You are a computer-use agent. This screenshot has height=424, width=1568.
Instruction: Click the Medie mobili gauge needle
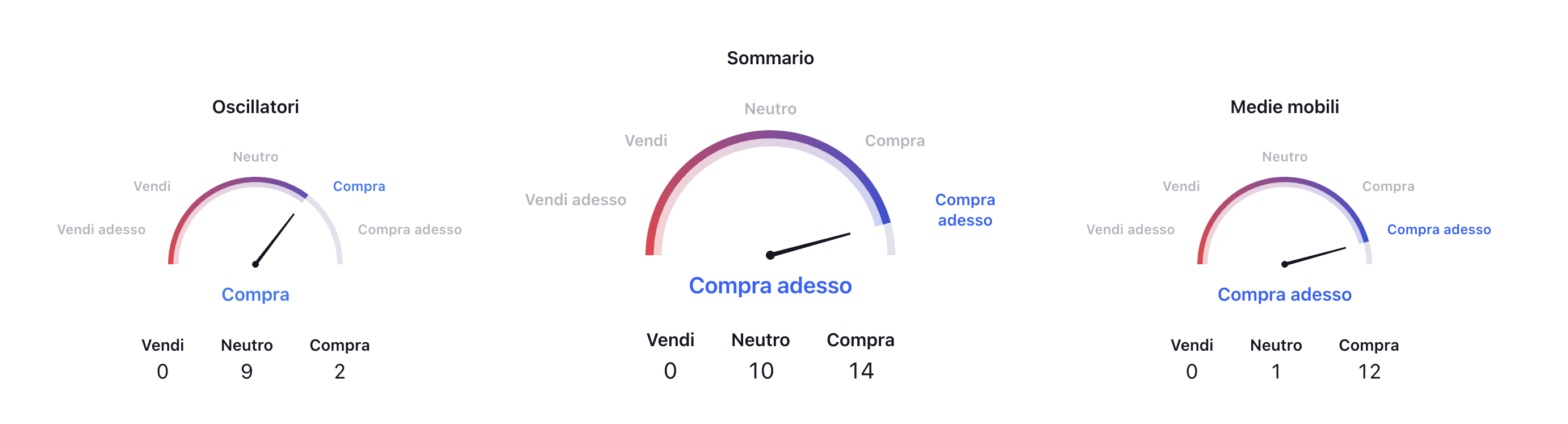tap(1315, 256)
